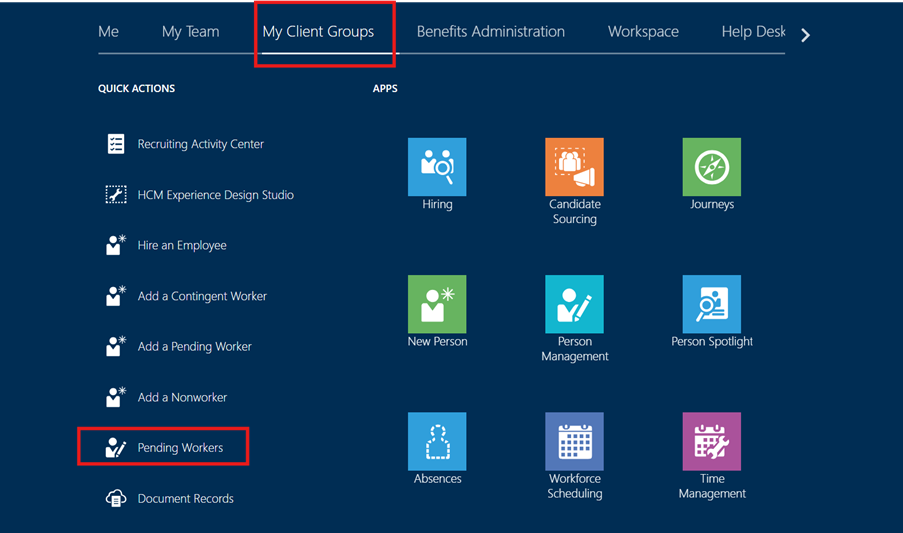Click the Workforce Scheduling label text
903x533 pixels.
[x=575, y=486]
